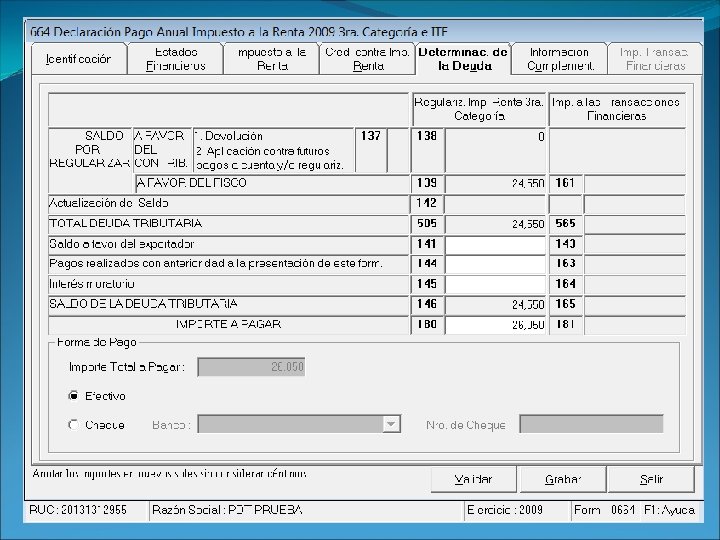Click 'Saldo a favor del exportador' label
Viewport: 720px width, 540px height.
(x=122, y=244)
